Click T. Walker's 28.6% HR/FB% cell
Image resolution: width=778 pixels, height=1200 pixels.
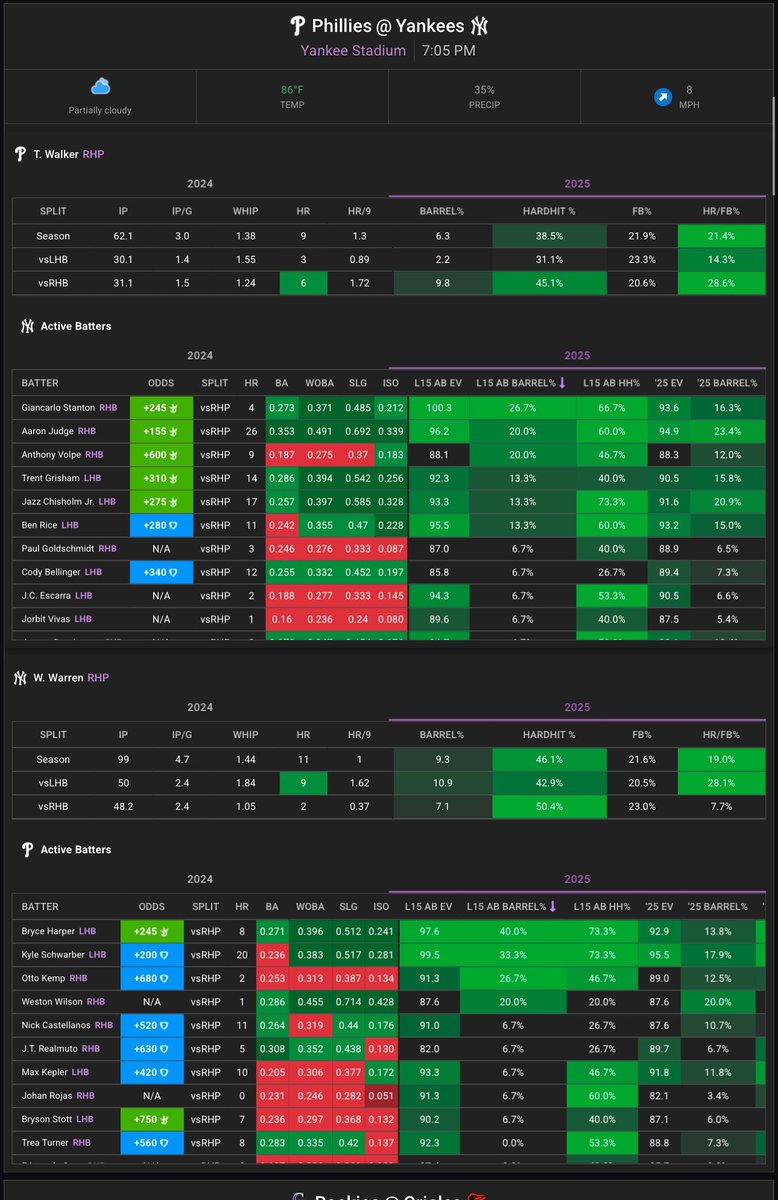pyautogui.click(x=721, y=283)
